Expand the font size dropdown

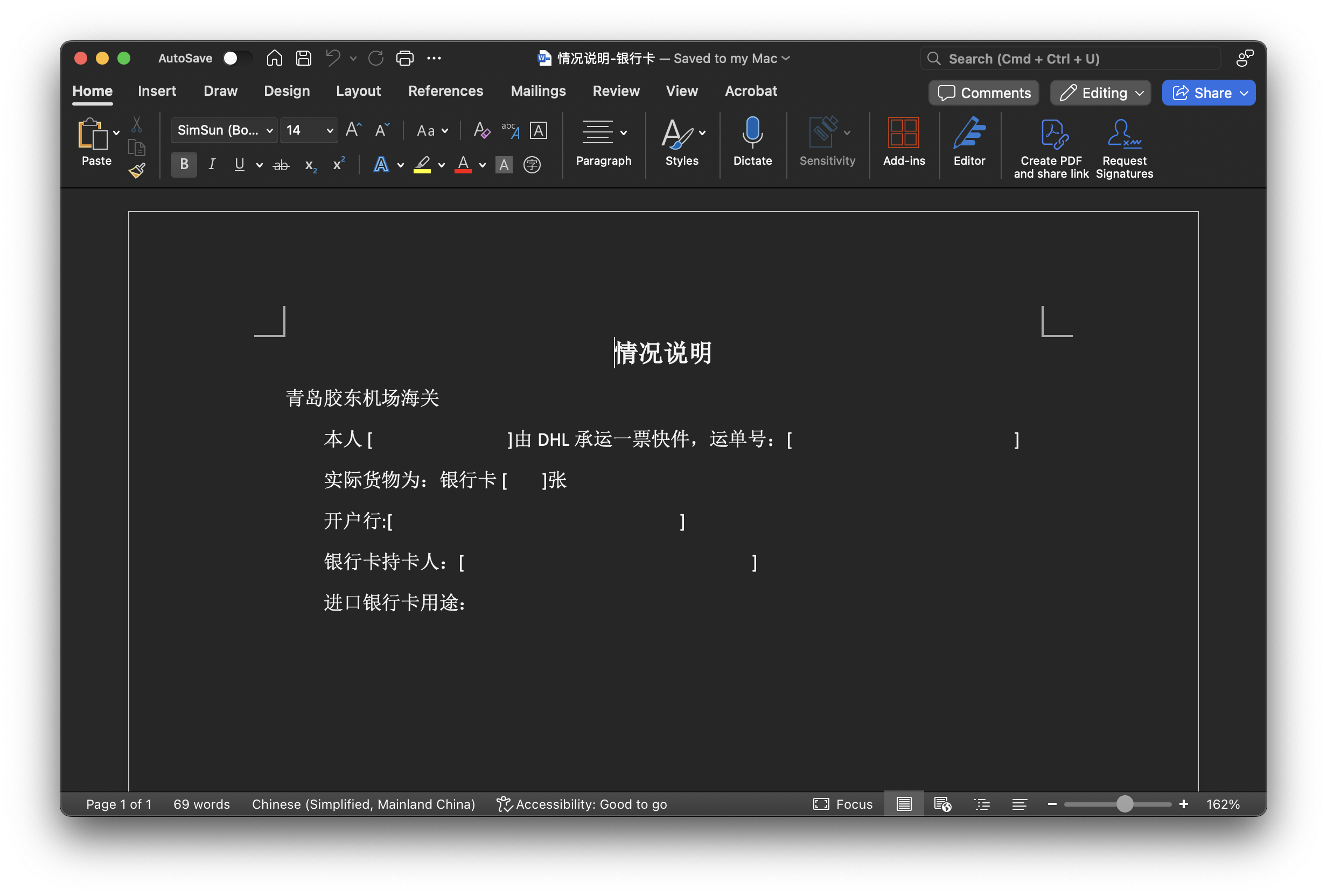pyautogui.click(x=330, y=131)
